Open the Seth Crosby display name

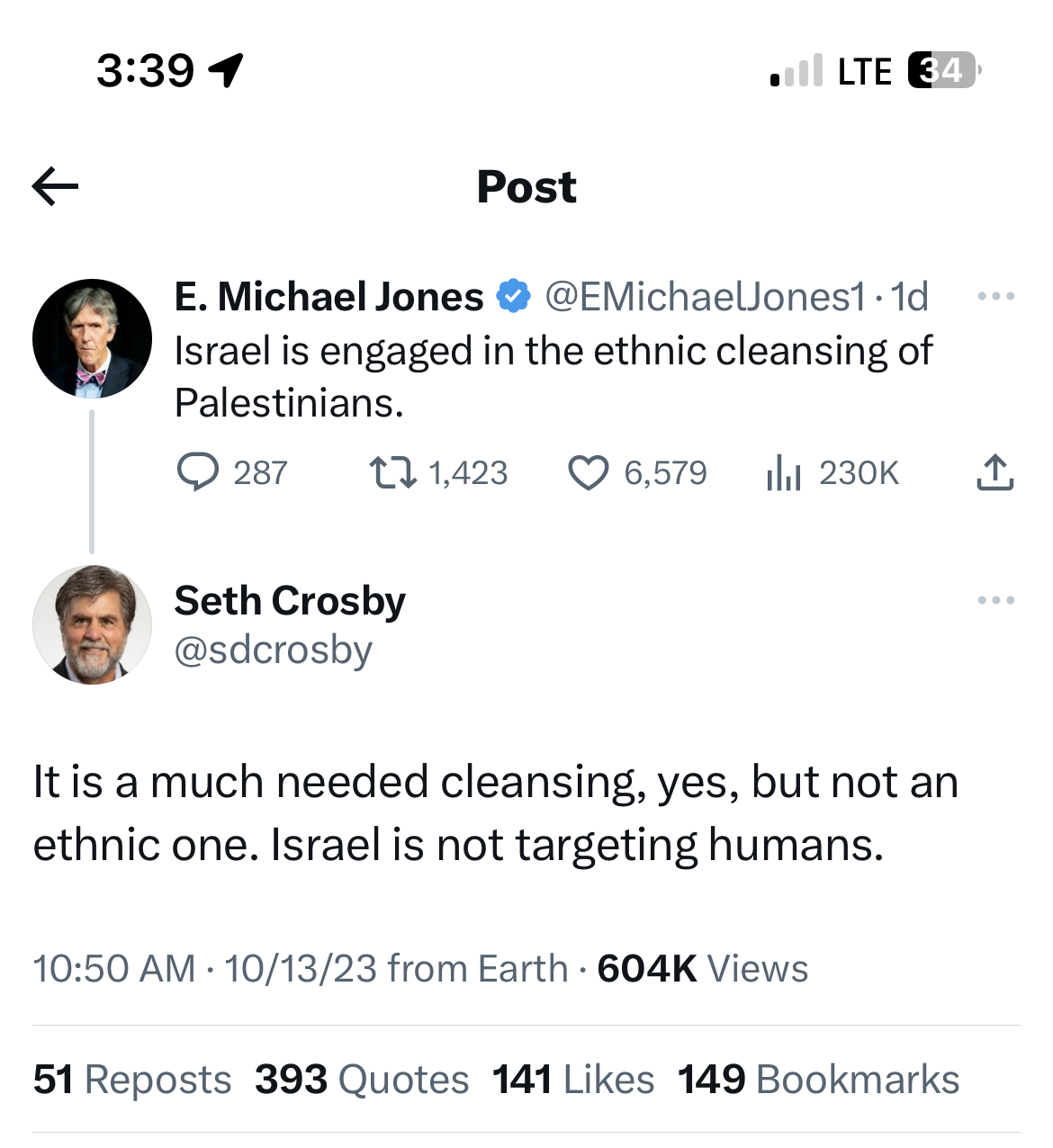(x=290, y=600)
